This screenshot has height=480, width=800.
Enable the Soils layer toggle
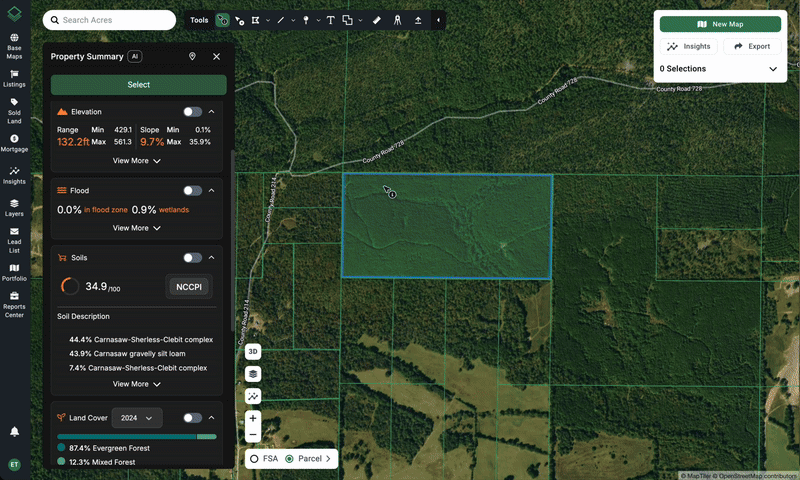tap(192, 258)
